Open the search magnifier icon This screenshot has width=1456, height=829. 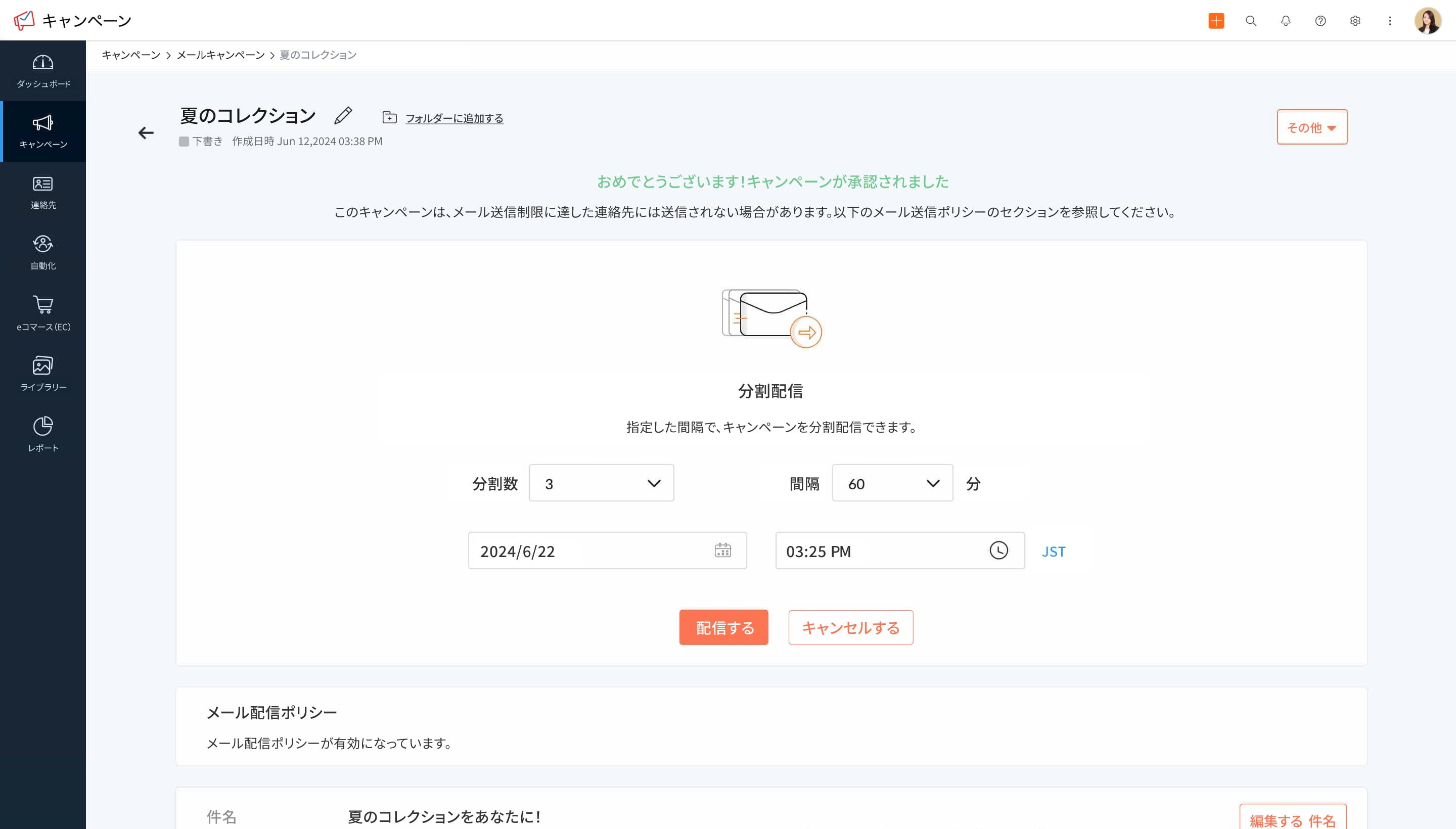pos(1250,21)
